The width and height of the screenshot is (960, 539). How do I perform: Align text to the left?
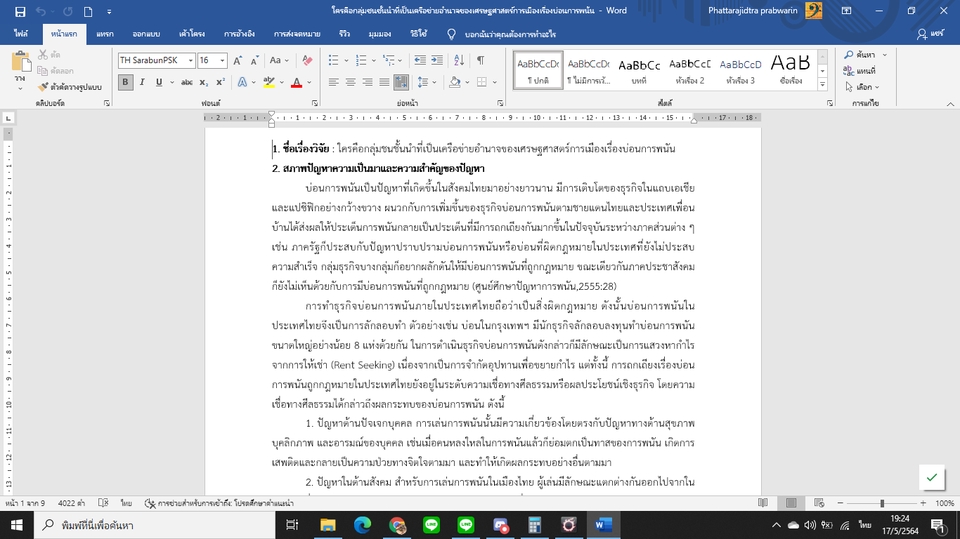[x=334, y=82]
